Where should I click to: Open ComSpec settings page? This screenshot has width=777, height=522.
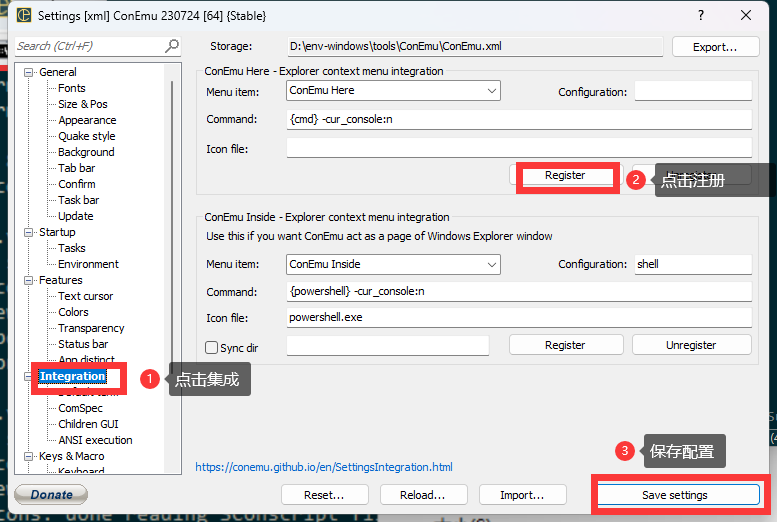click(x=80, y=408)
